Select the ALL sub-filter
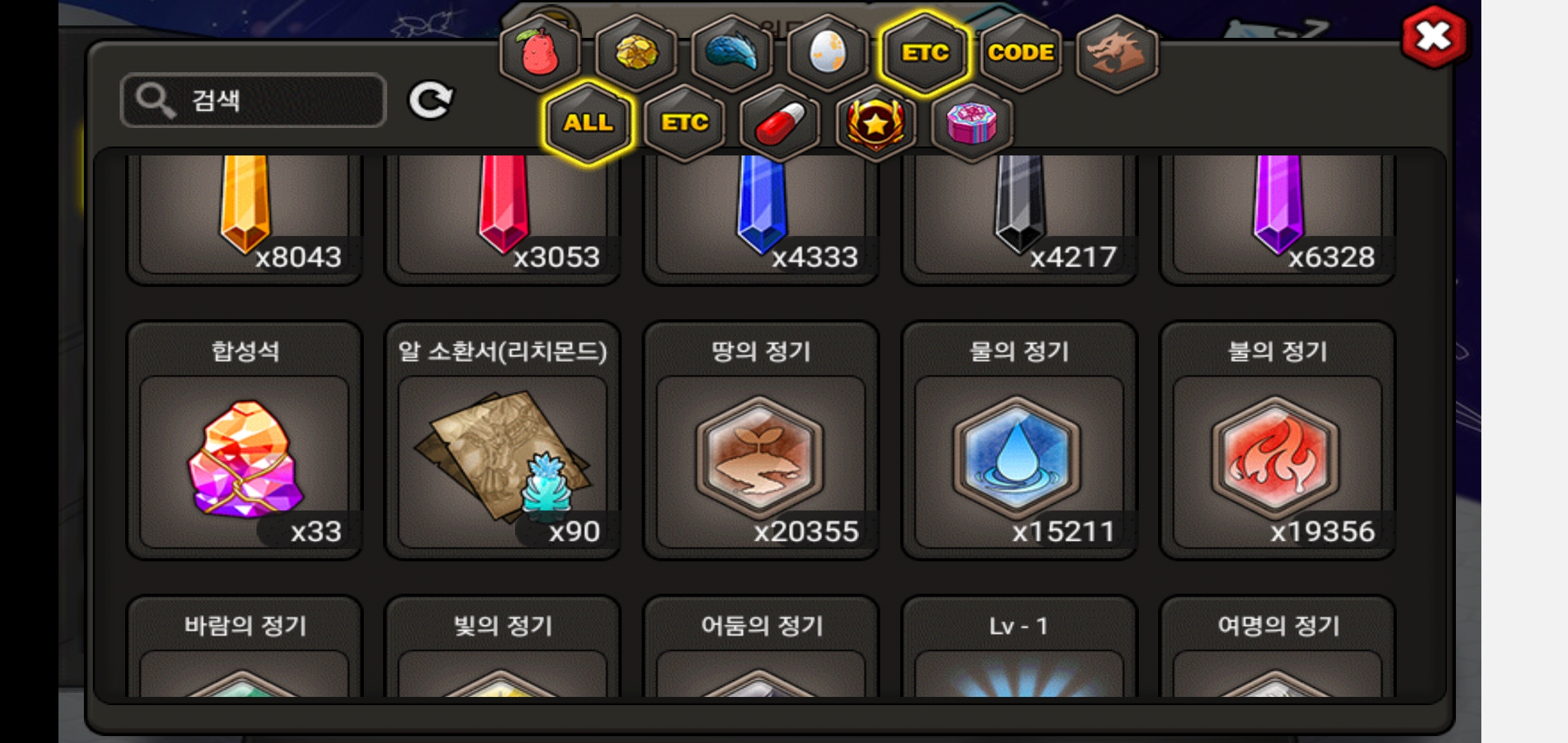 point(588,123)
